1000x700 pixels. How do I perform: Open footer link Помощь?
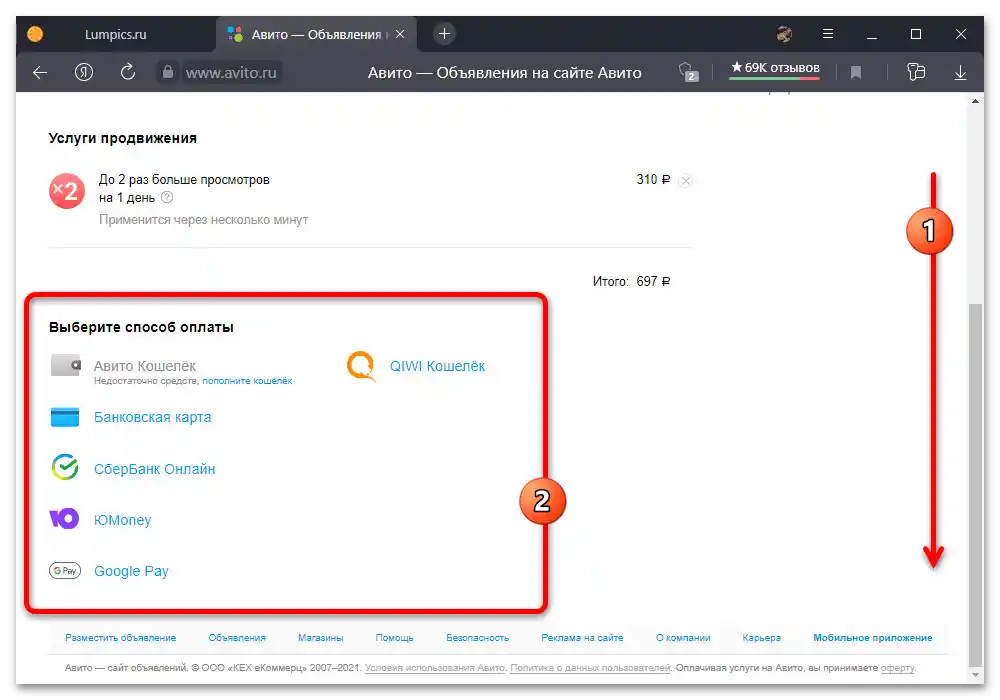pos(394,638)
